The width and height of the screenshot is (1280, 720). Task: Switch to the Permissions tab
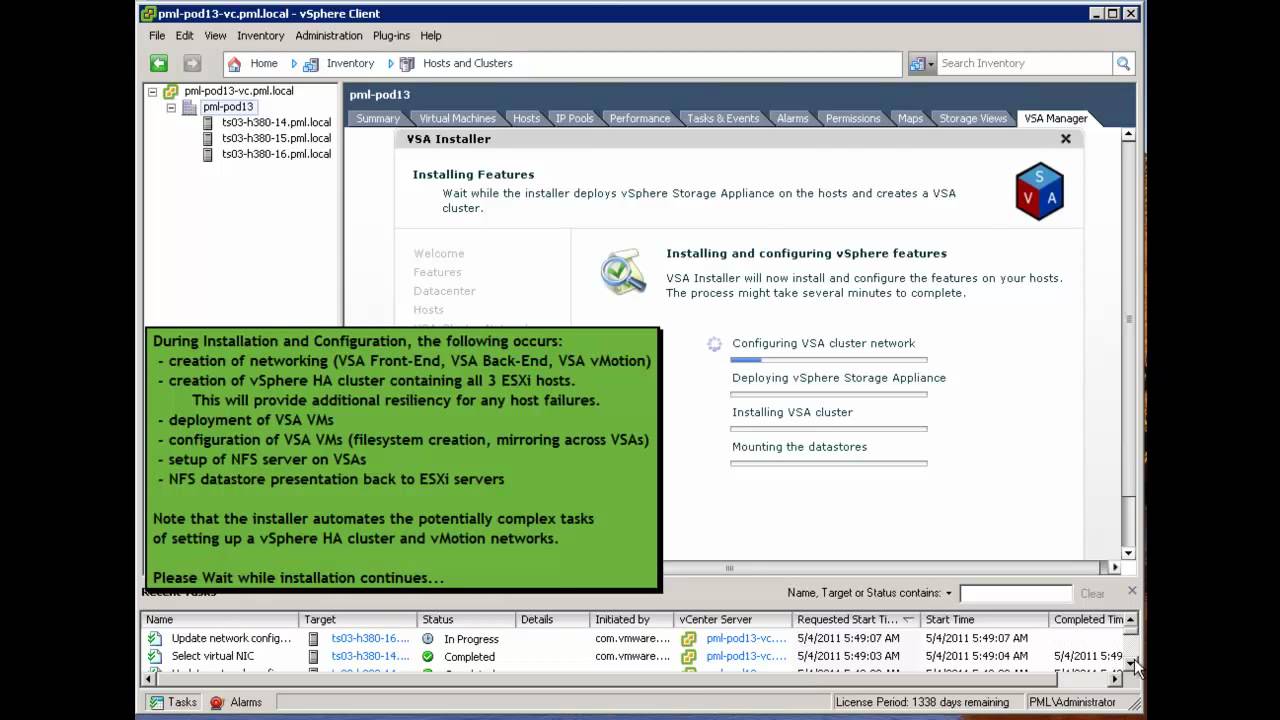coord(853,118)
